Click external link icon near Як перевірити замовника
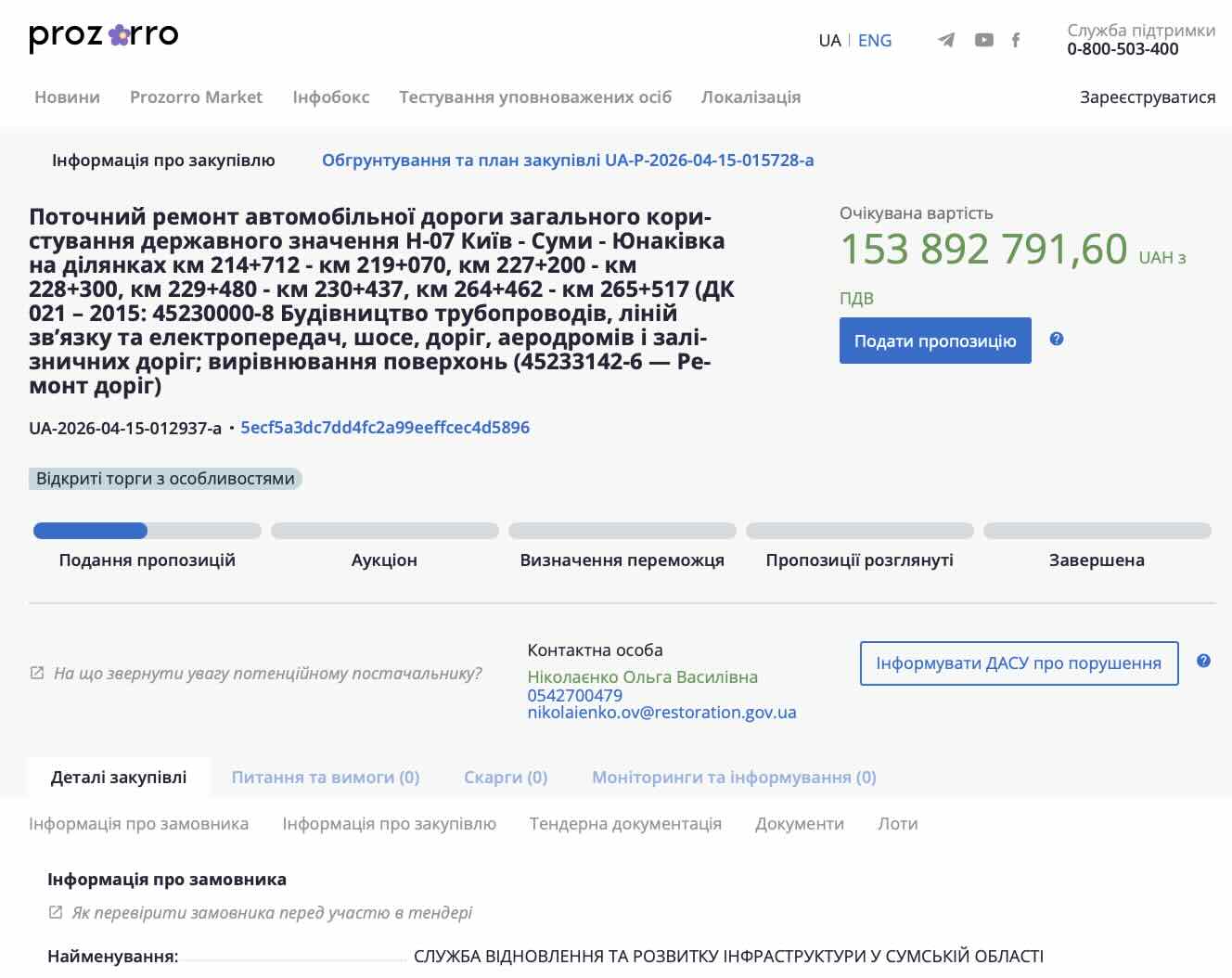Screen dimensions: 1232x978 point(56,912)
